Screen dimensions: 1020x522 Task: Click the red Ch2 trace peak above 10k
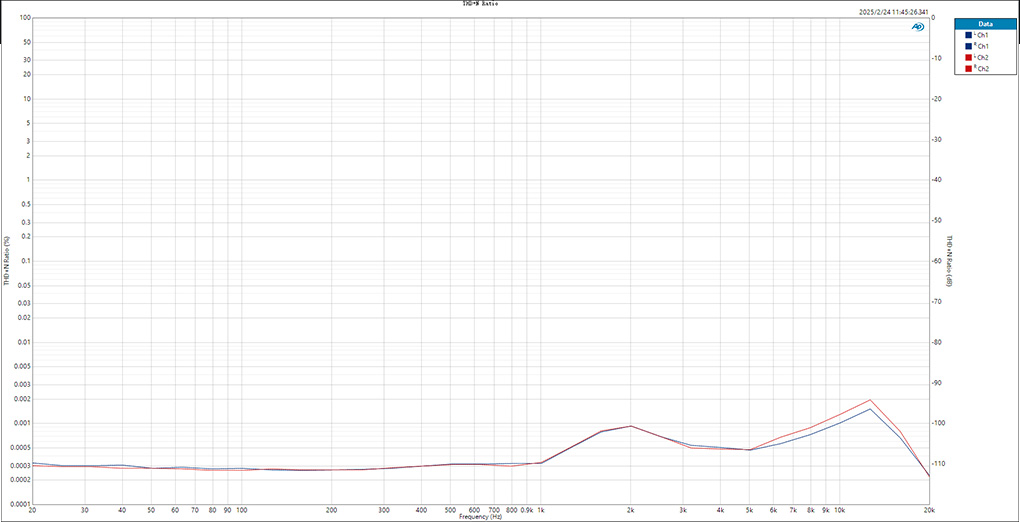click(870, 400)
